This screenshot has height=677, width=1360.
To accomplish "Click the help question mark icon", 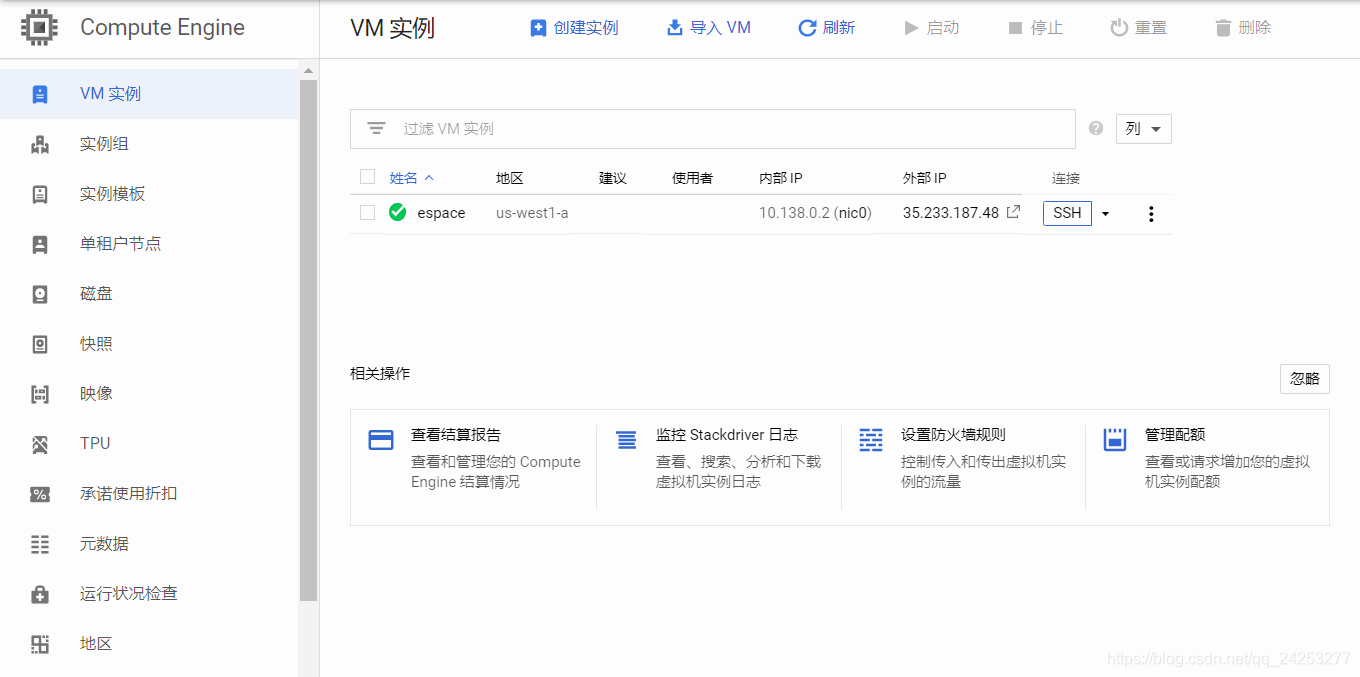I will [x=1096, y=128].
